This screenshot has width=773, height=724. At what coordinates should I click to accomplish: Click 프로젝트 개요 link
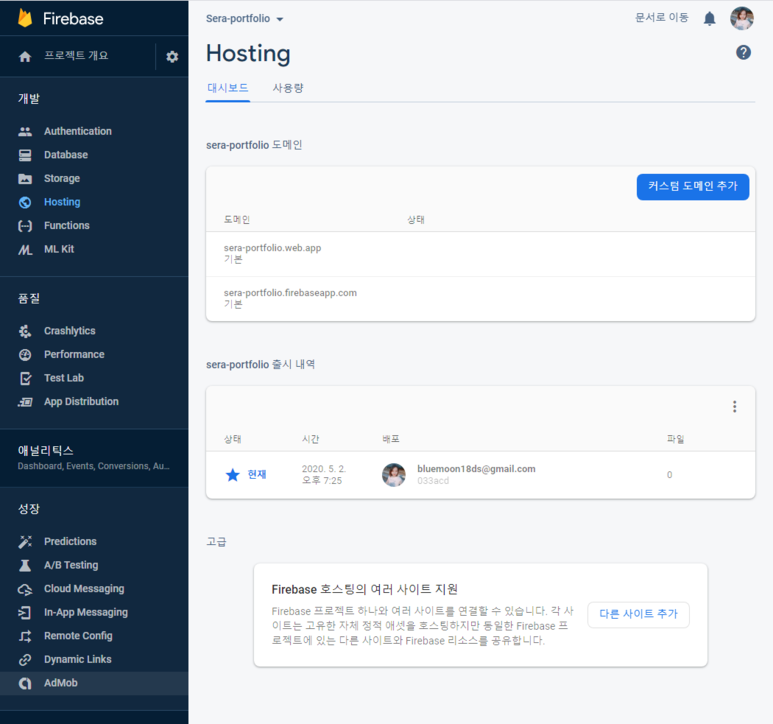click(x=76, y=56)
